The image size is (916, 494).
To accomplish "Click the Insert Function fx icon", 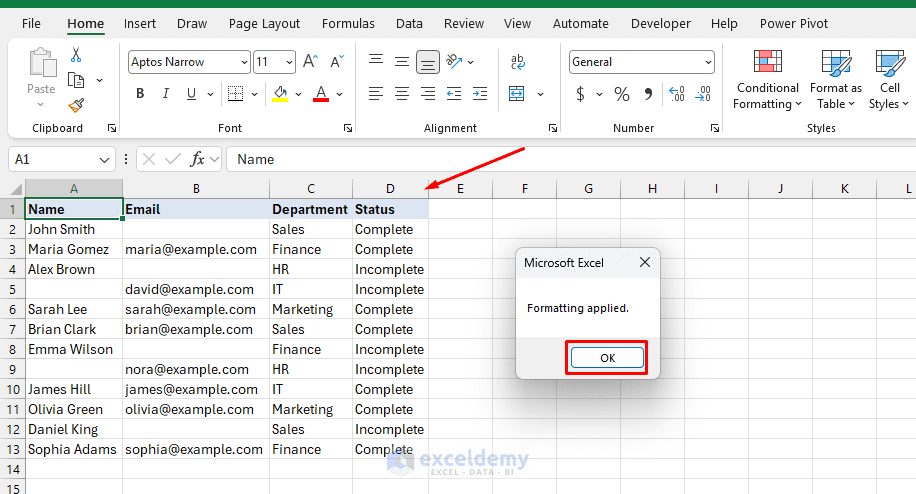I will 197,159.
